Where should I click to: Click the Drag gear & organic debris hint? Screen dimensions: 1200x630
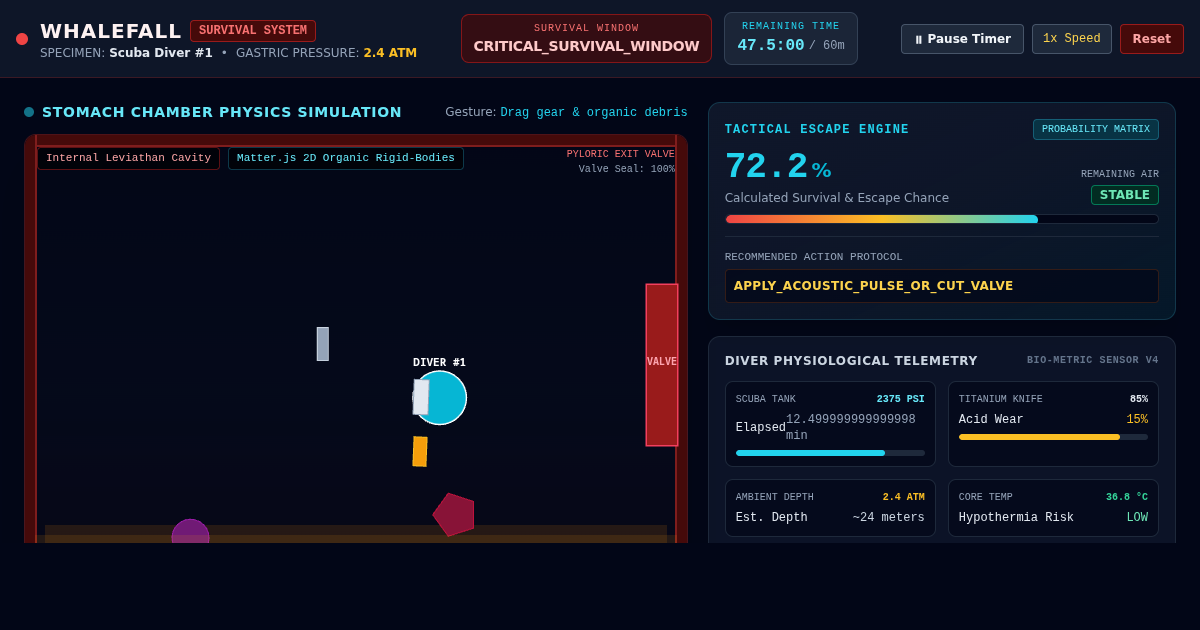(594, 112)
